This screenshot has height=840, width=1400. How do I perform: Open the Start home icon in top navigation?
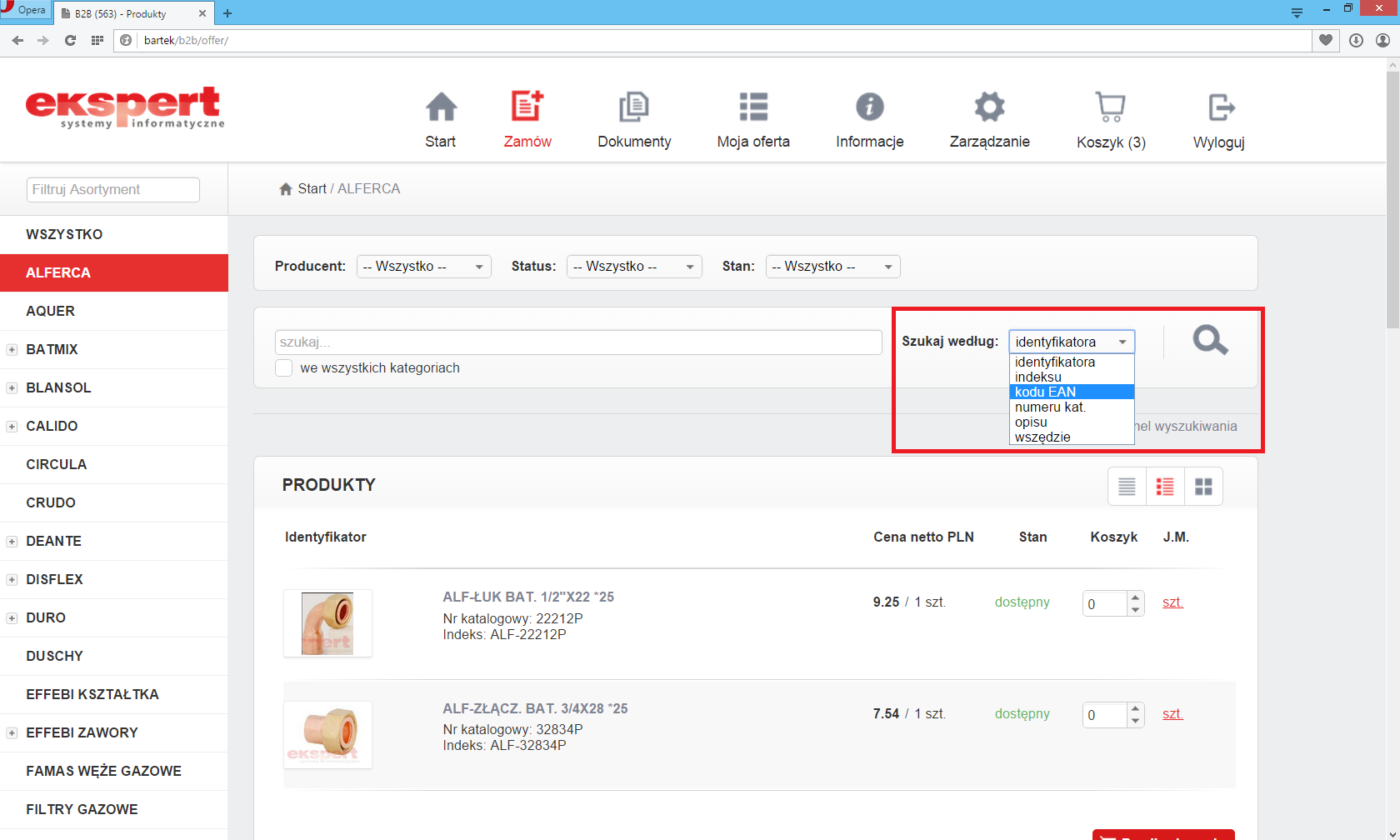(441, 107)
